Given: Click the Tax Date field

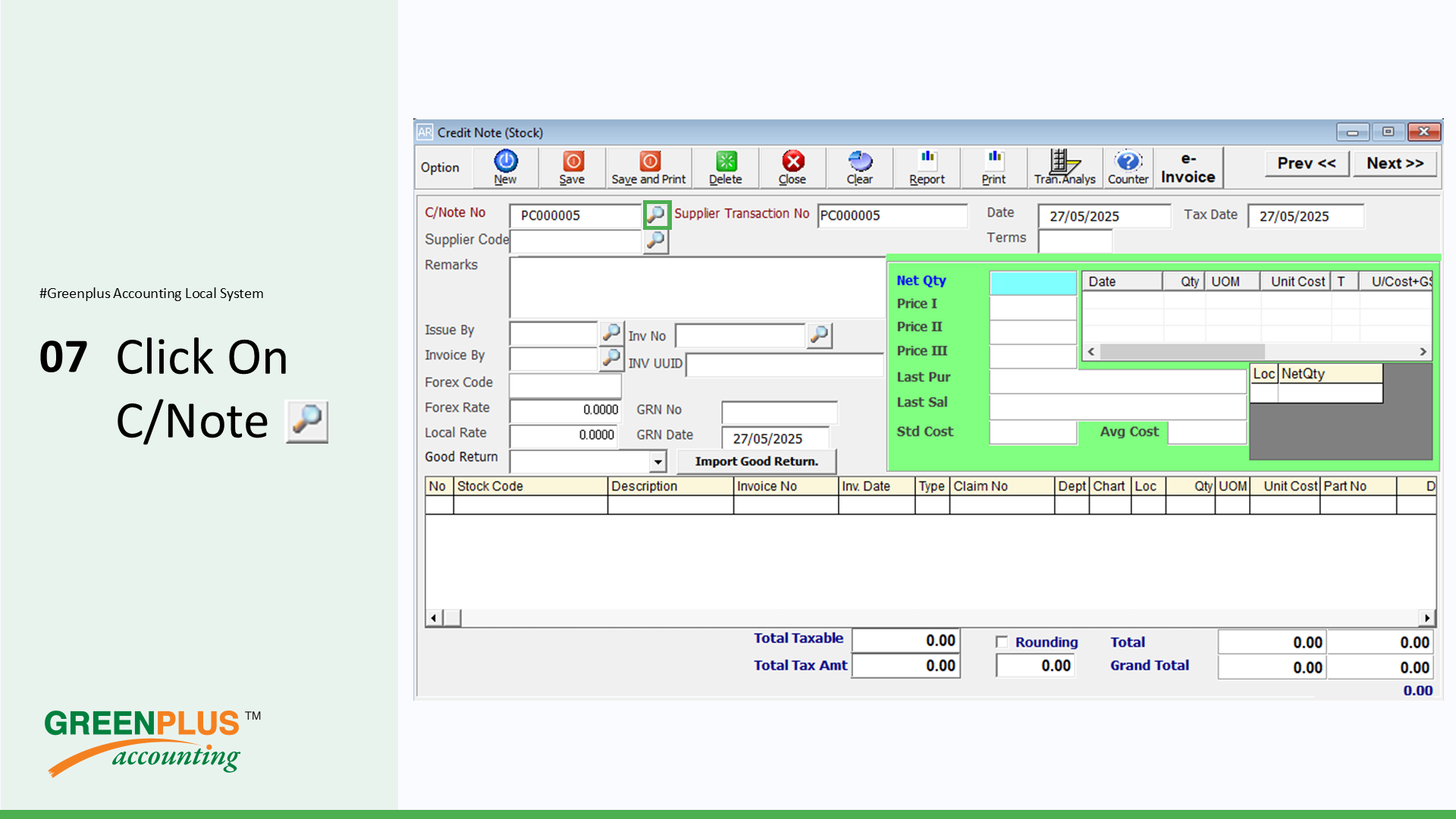Looking at the screenshot, I should (1306, 216).
